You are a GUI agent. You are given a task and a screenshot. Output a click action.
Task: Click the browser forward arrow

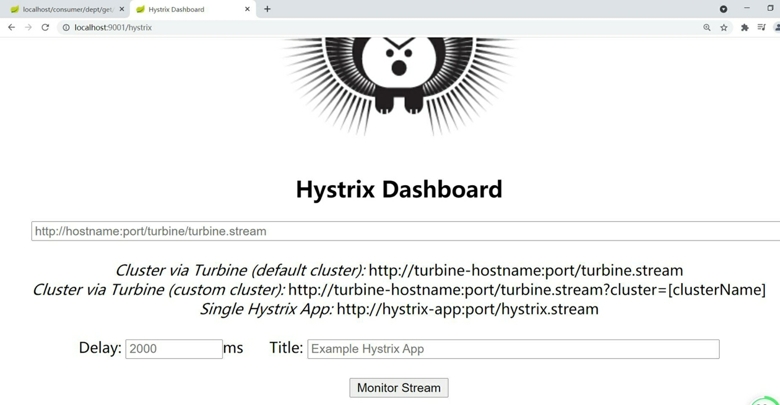28,27
